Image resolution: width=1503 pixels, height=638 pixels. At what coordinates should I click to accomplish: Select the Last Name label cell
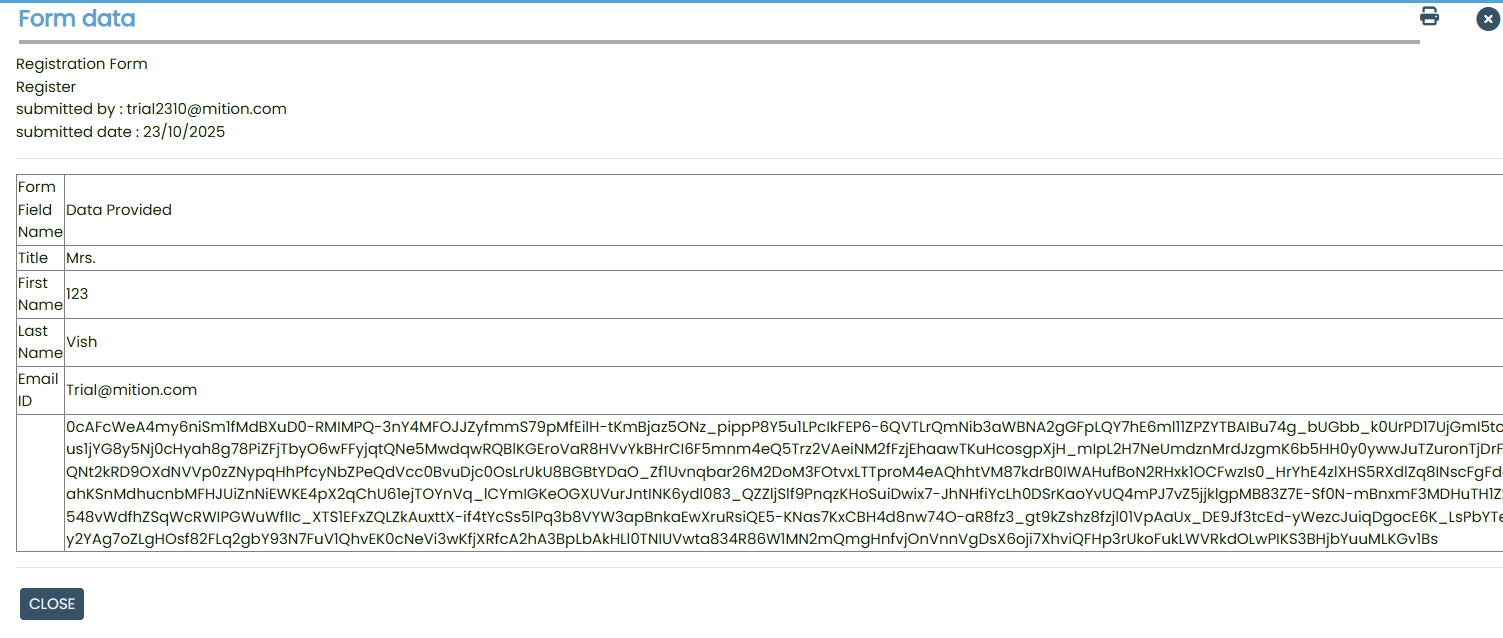(x=40, y=342)
